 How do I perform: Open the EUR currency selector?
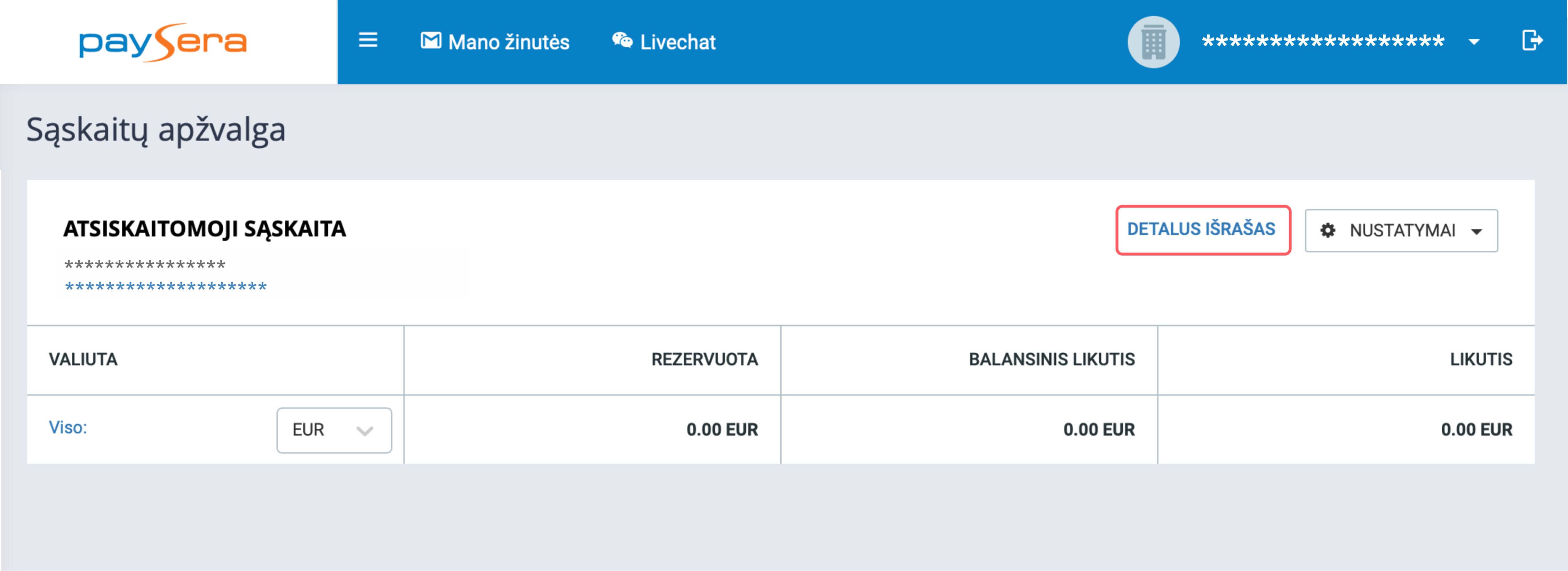pos(334,430)
